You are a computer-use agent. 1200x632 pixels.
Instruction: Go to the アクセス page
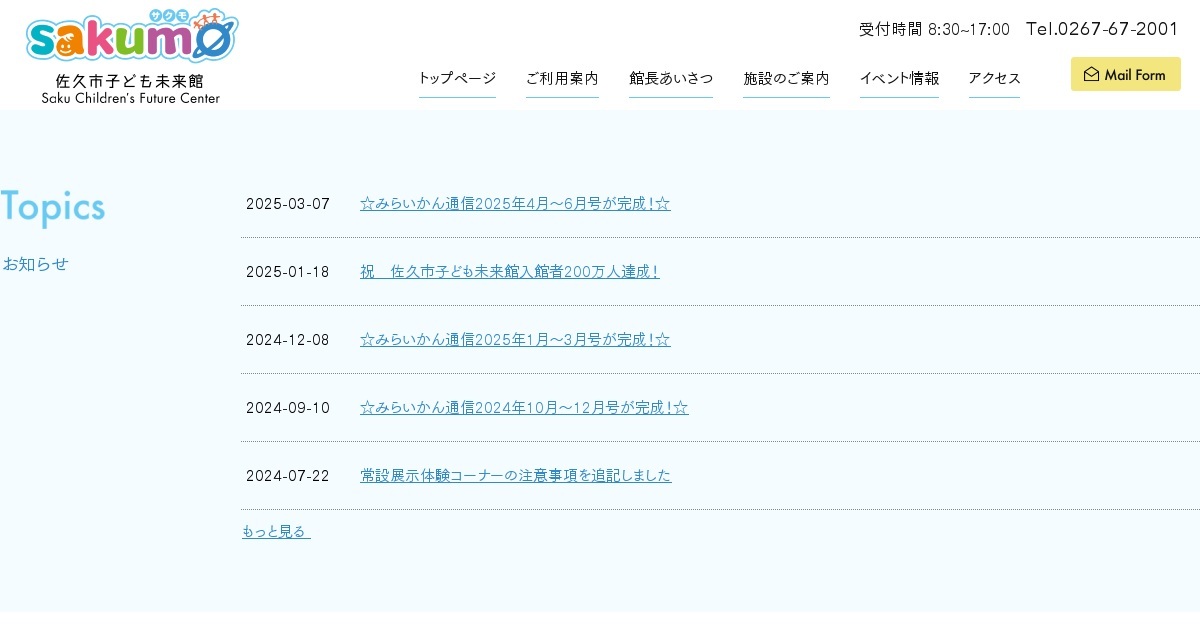[994, 78]
